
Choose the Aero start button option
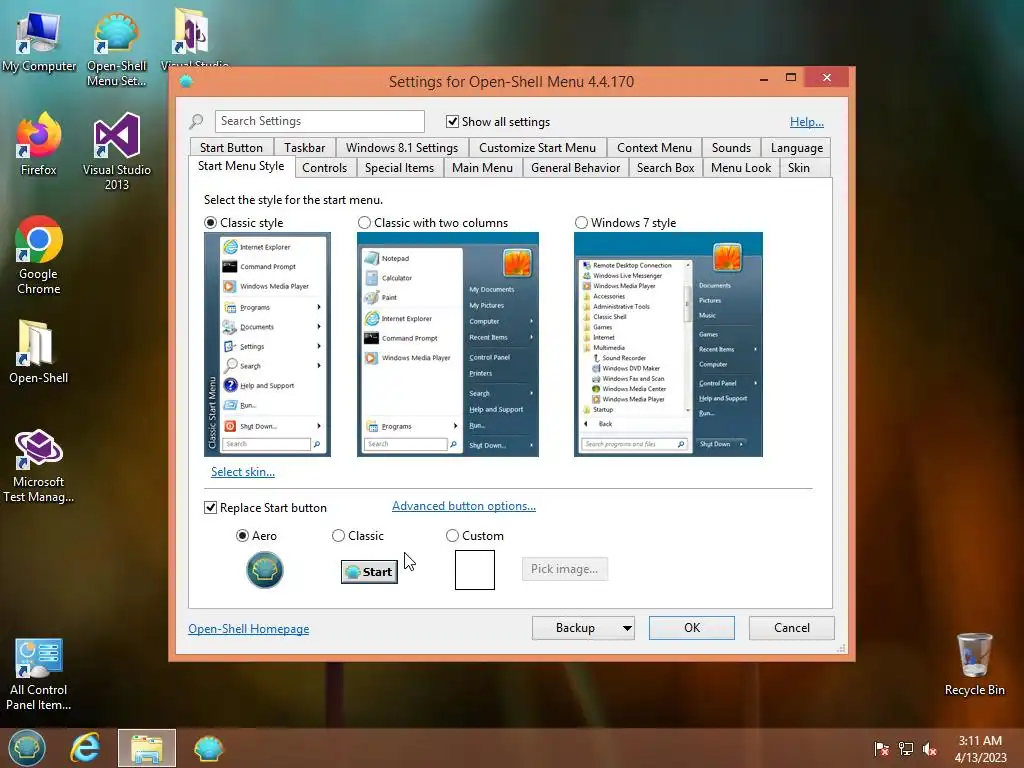click(x=242, y=536)
